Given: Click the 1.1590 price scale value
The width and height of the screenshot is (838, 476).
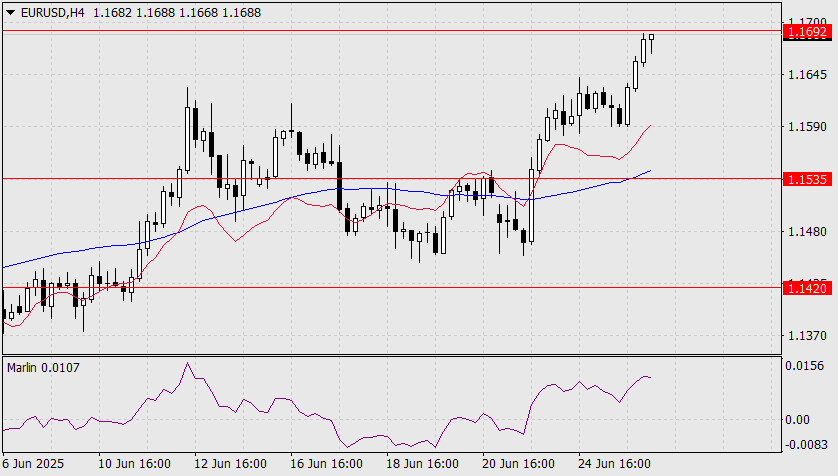Looking at the screenshot, I should tap(807, 127).
